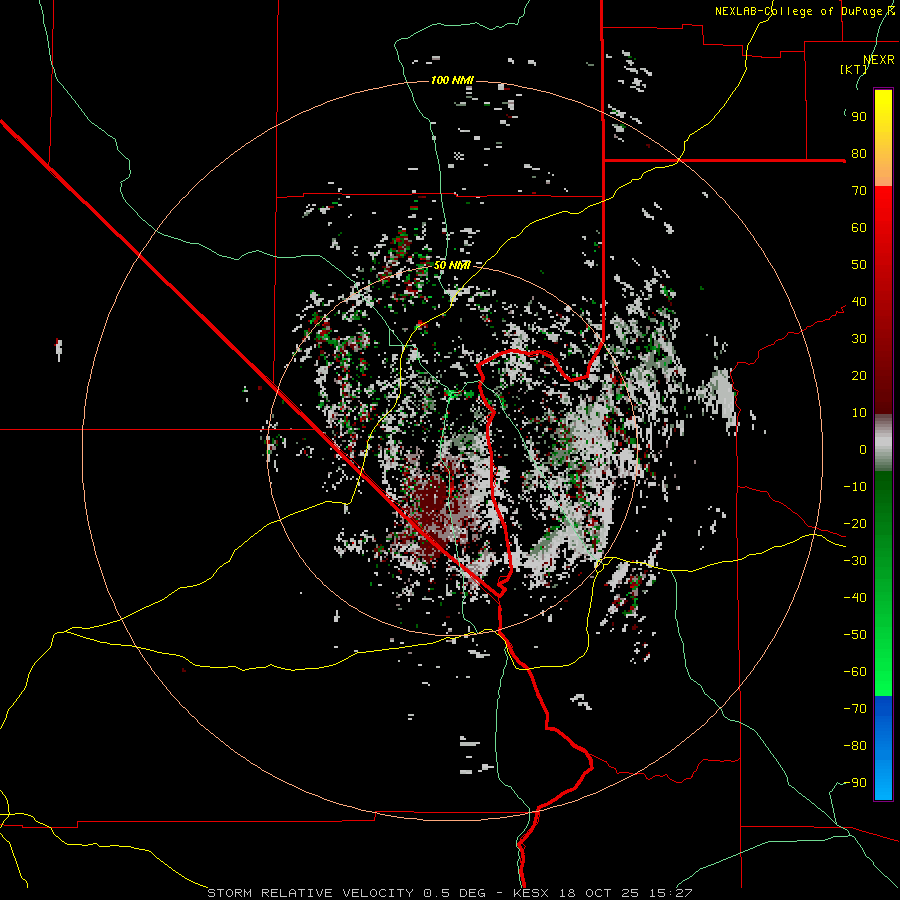
Task: Select the 10 value on velocity scale
Action: coord(859,413)
